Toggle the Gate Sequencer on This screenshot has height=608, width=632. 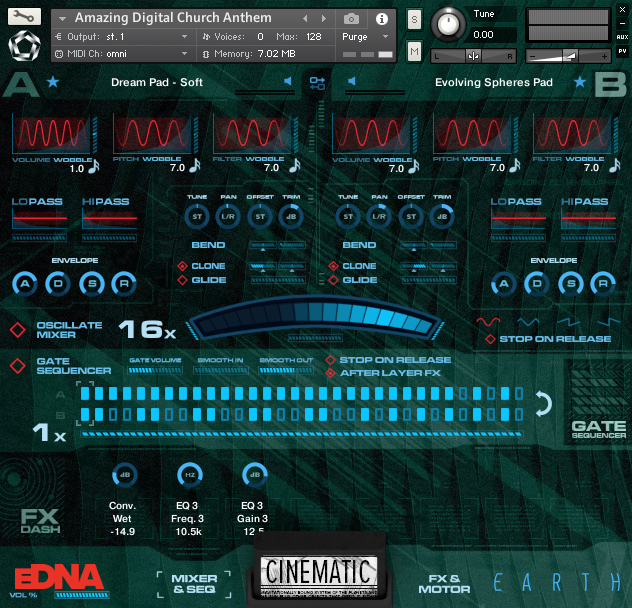pyautogui.click(x=18, y=366)
